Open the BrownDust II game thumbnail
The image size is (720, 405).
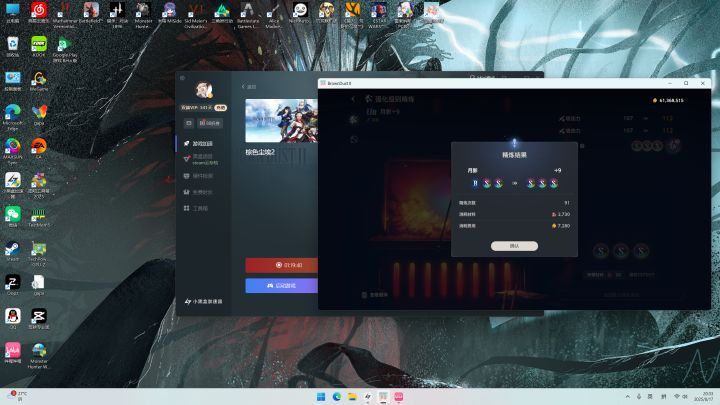[x=281, y=121]
